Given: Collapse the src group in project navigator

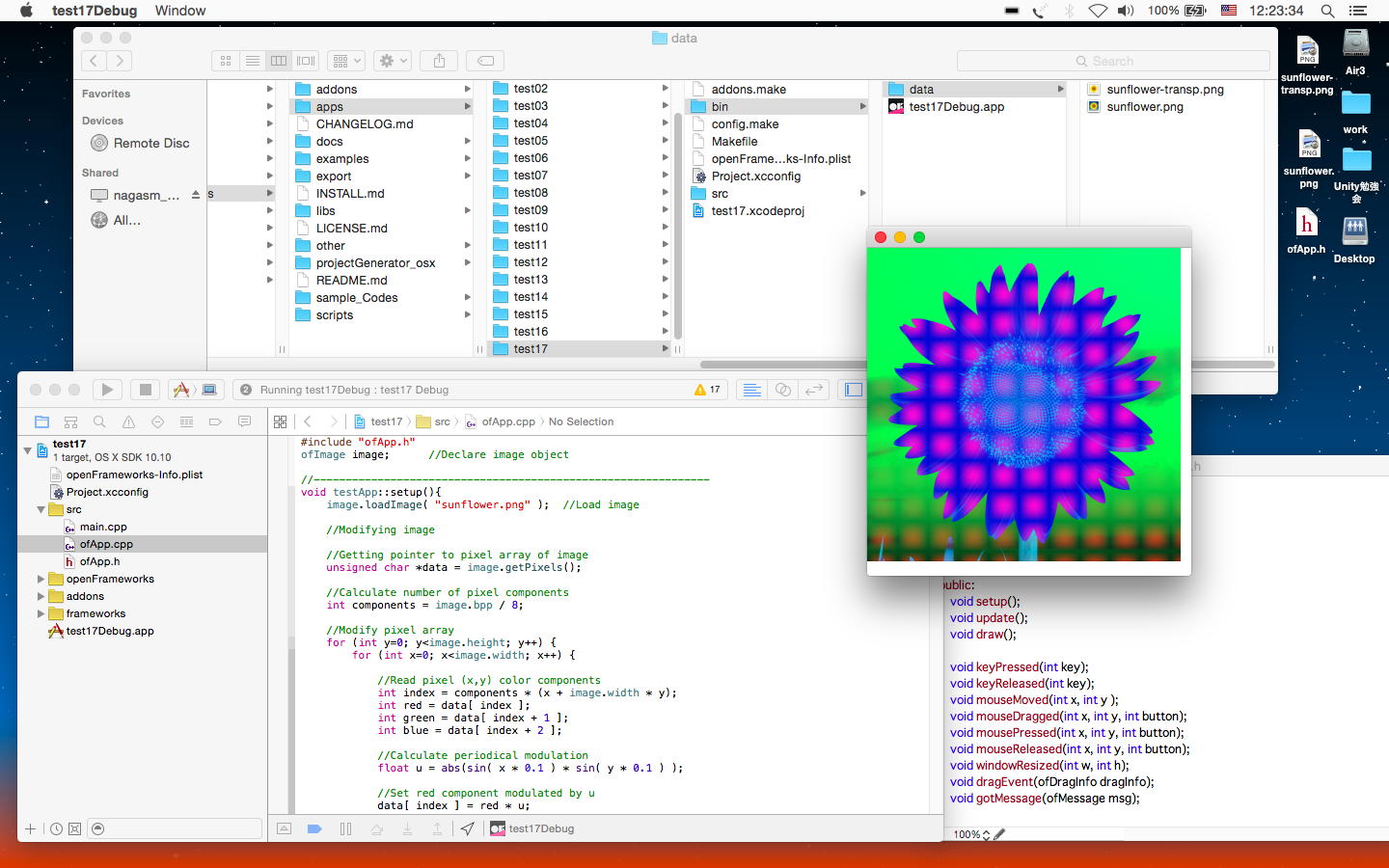Looking at the screenshot, I should [41, 510].
